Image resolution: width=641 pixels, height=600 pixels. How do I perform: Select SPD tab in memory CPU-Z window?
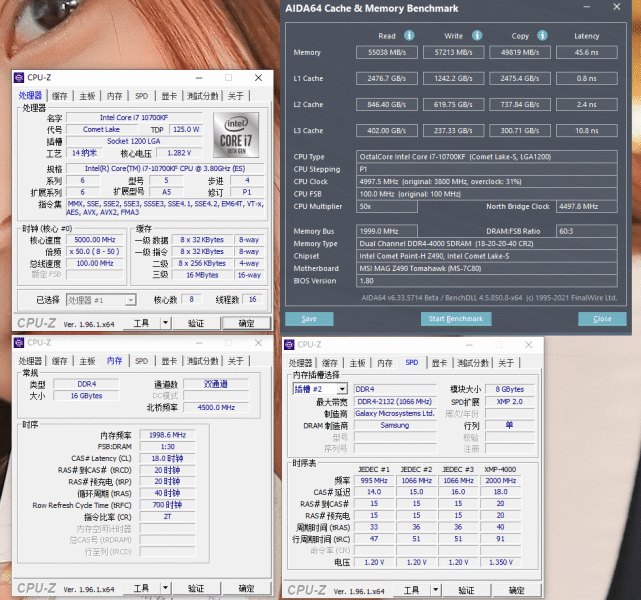pos(141,361)
